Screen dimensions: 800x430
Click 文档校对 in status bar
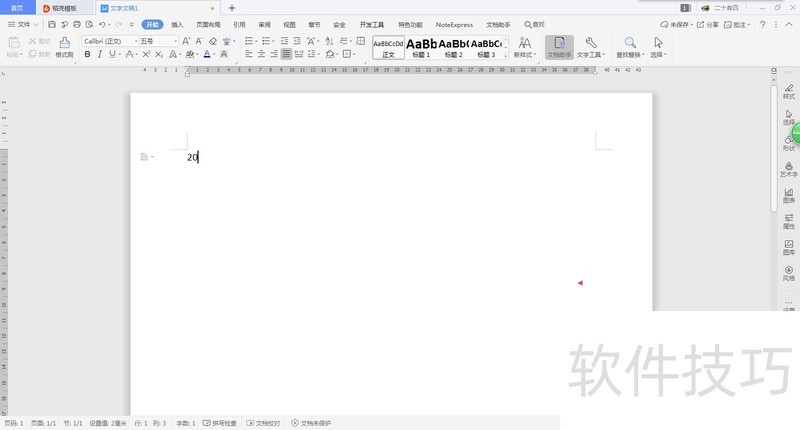[x=263, y=423]
